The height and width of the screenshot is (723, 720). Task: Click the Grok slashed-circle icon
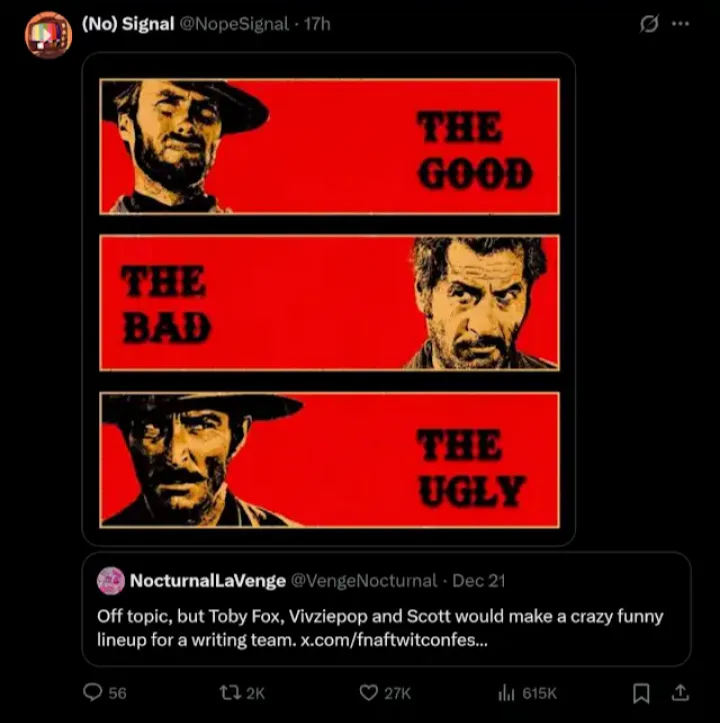click(x=649, y=25)
